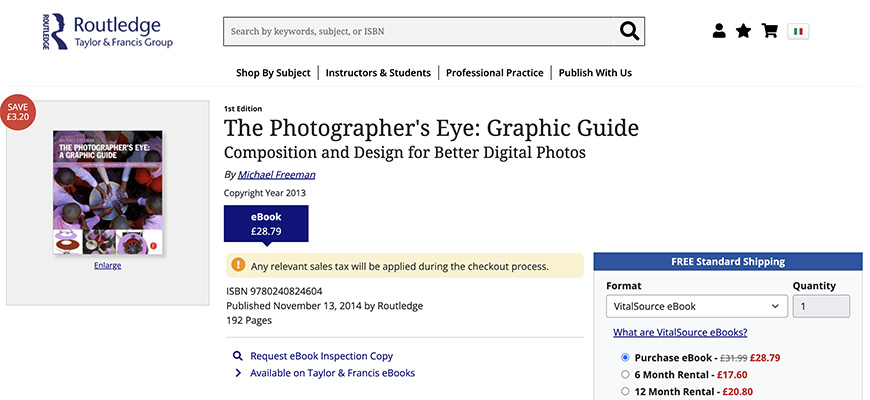Select the 6 Month Rental option
This screenshot has height=400, width=870.
(x=625, y=374)
